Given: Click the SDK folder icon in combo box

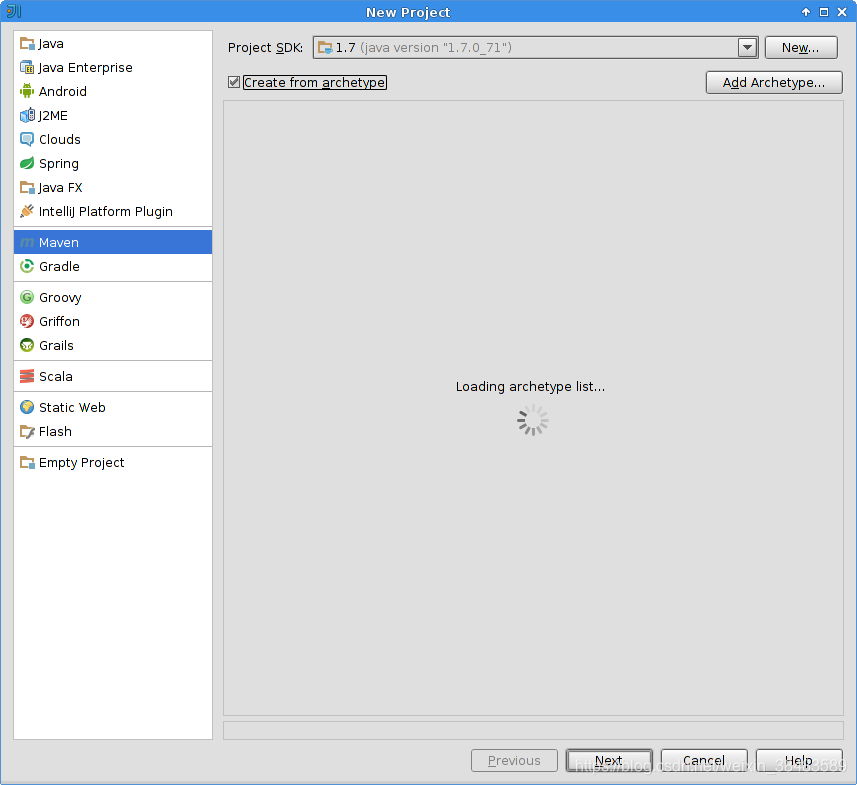Looking at the screenshot, I should [325, 48].
